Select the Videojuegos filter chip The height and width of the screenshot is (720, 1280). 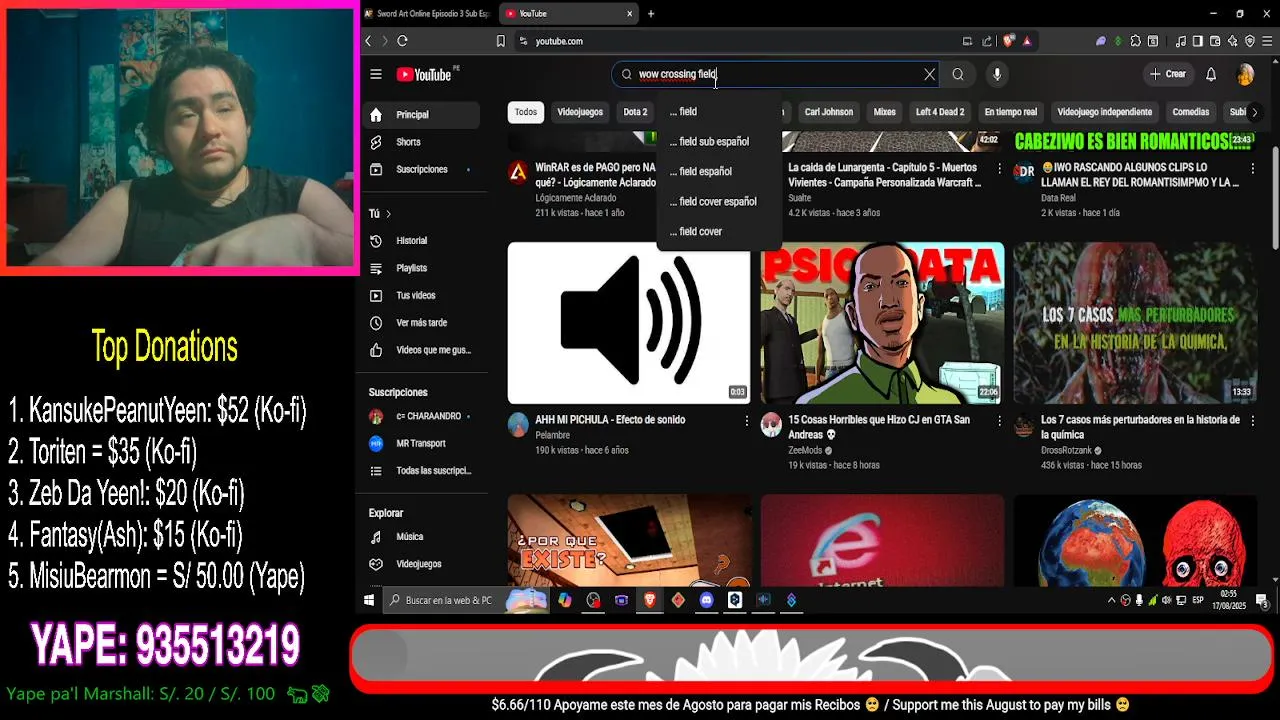580,112
